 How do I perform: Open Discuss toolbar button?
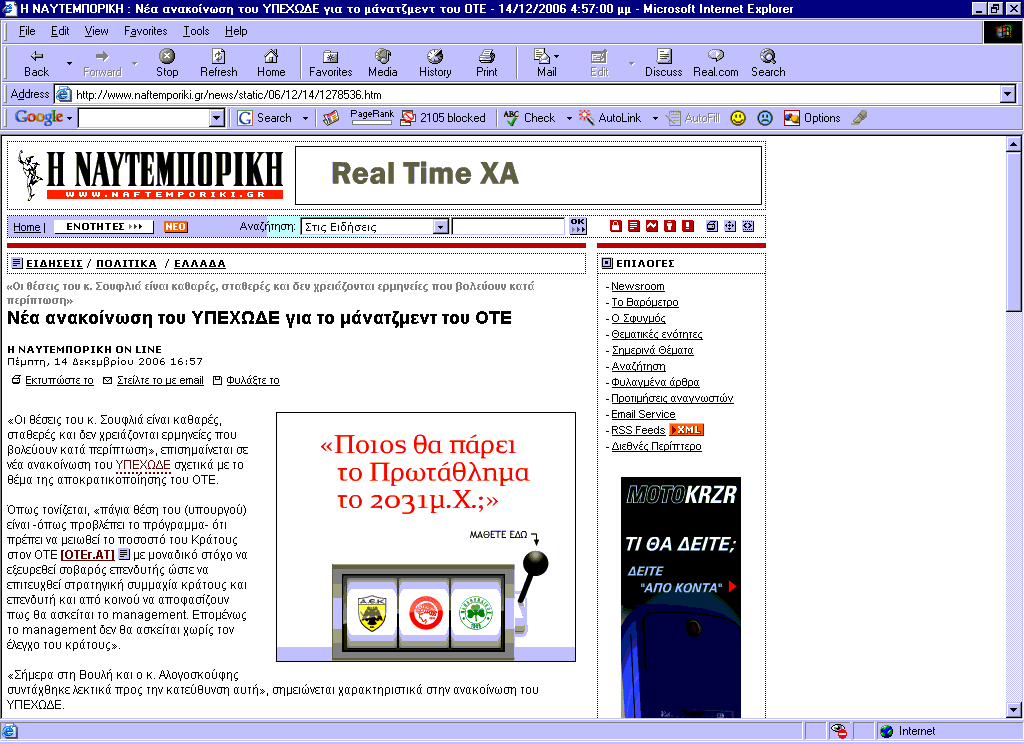pos(664,63)
